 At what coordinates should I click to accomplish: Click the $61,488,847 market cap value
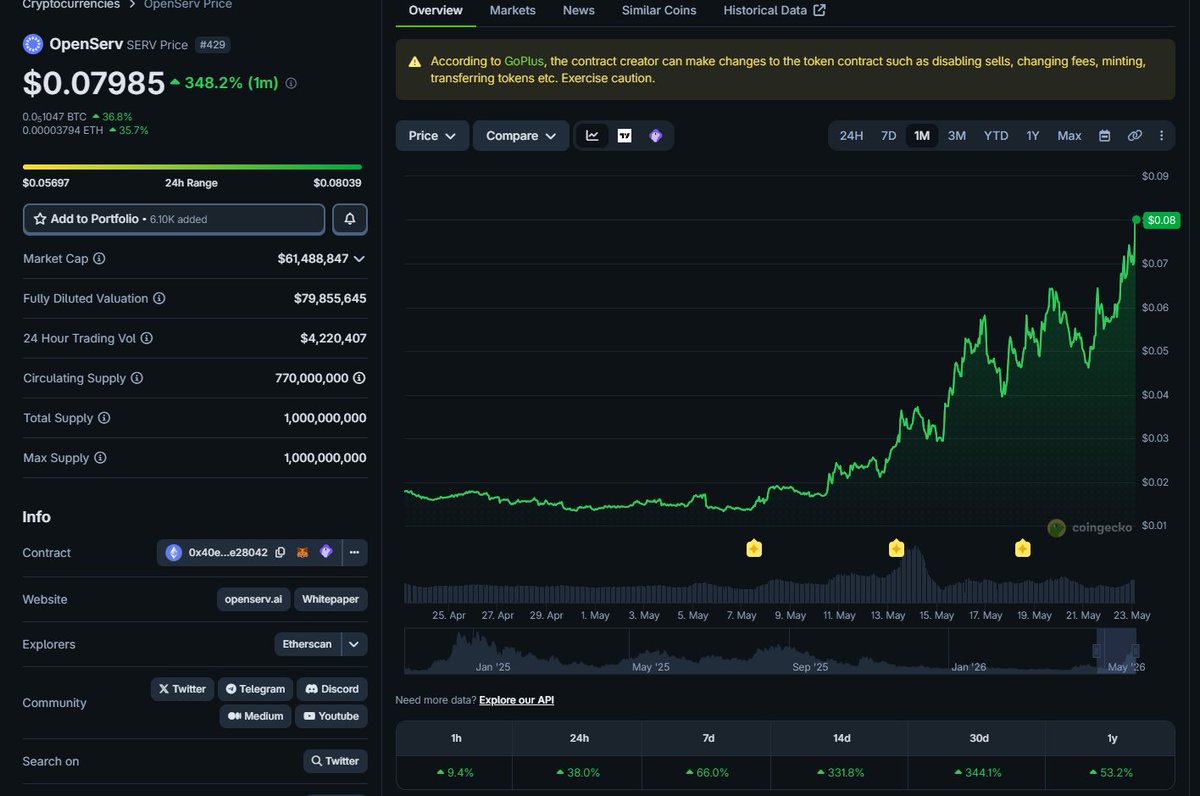pos(313,258)
